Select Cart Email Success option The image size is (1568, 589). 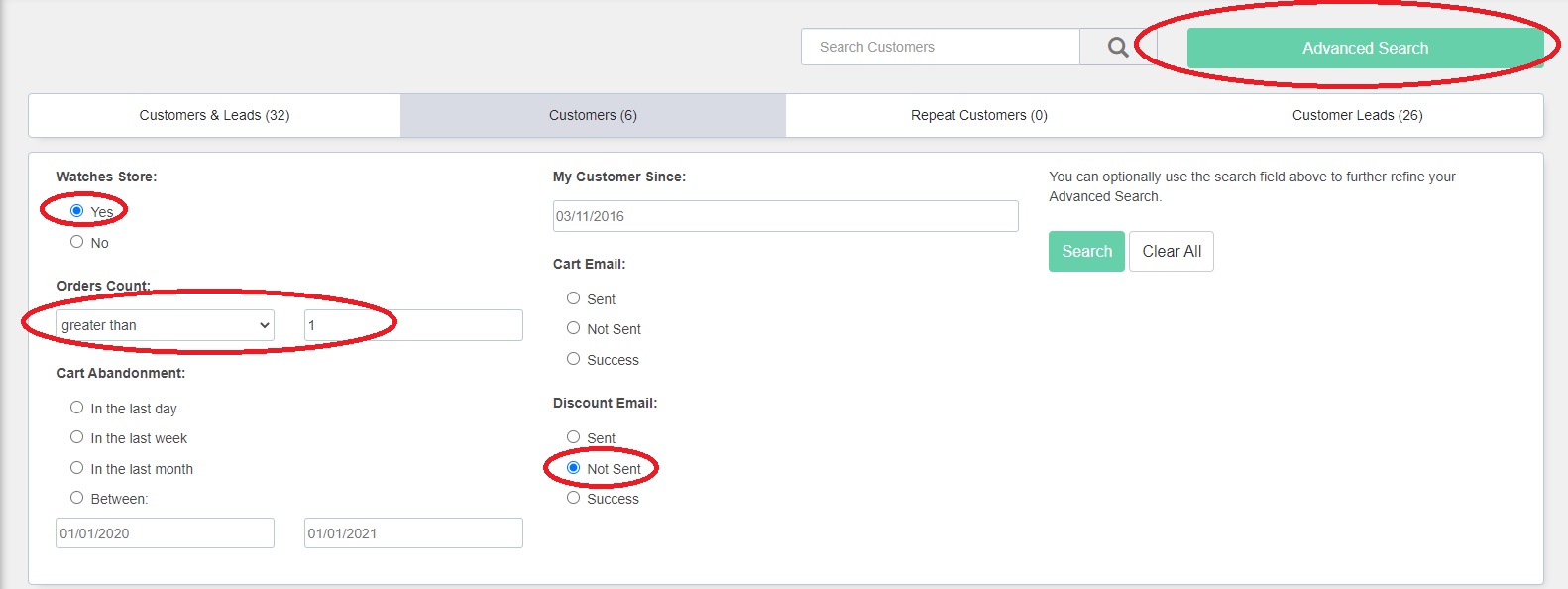tap(573, 358)
